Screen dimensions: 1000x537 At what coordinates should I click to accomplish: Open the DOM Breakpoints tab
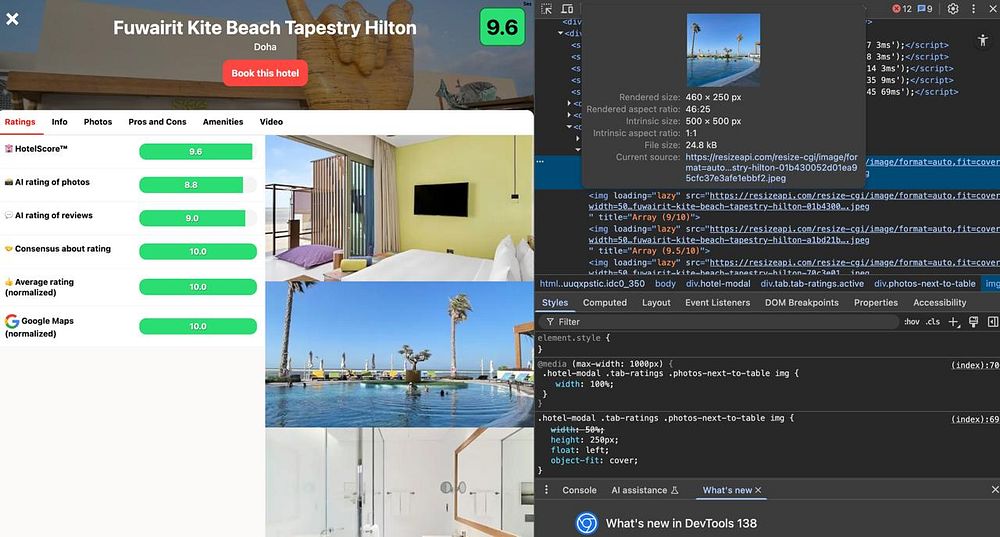802,303
